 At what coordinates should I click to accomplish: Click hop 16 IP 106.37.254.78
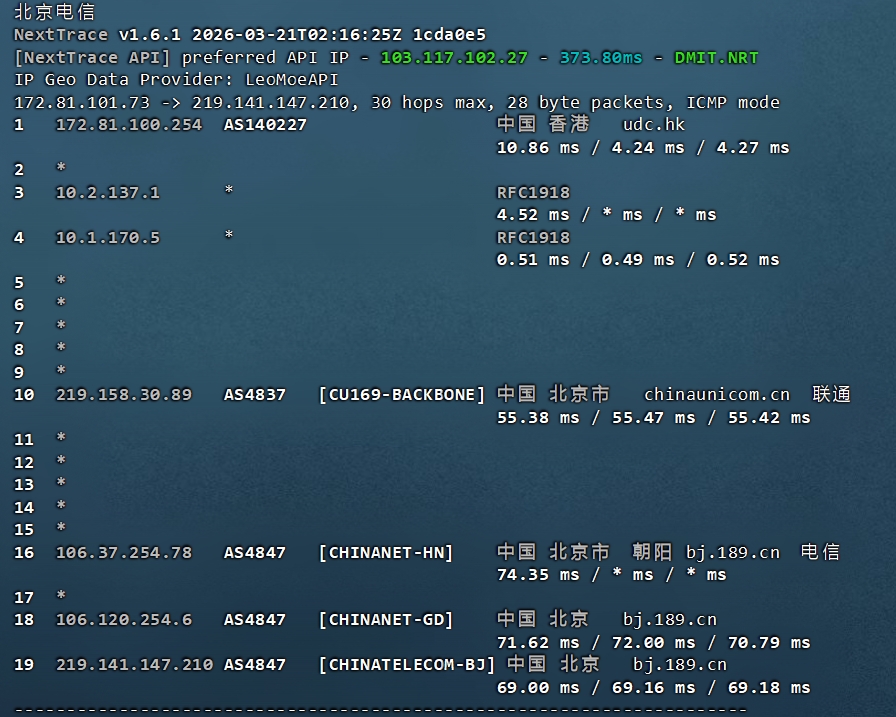[x=123, y=552]
